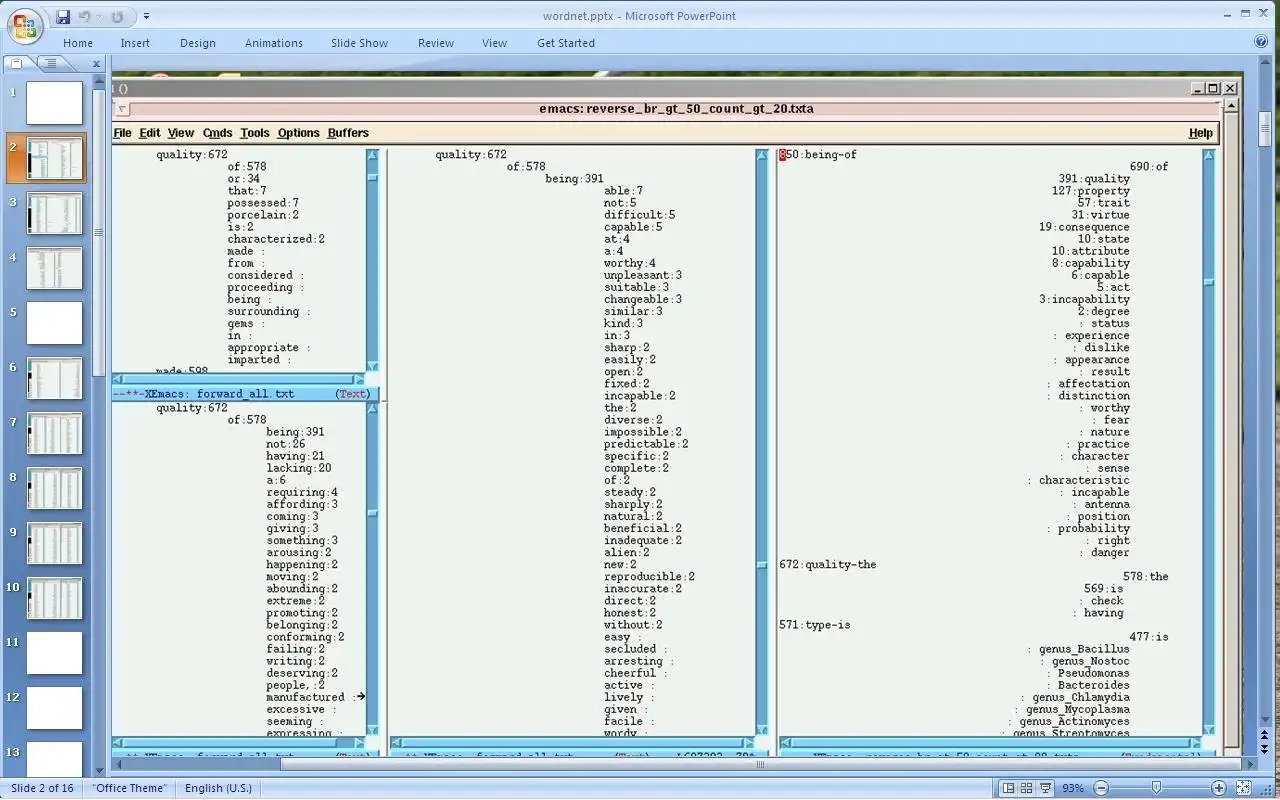Viewport: 1280px width, 800px height.
Task: Click the 93% zoom level button
Action: [1072, 788]
